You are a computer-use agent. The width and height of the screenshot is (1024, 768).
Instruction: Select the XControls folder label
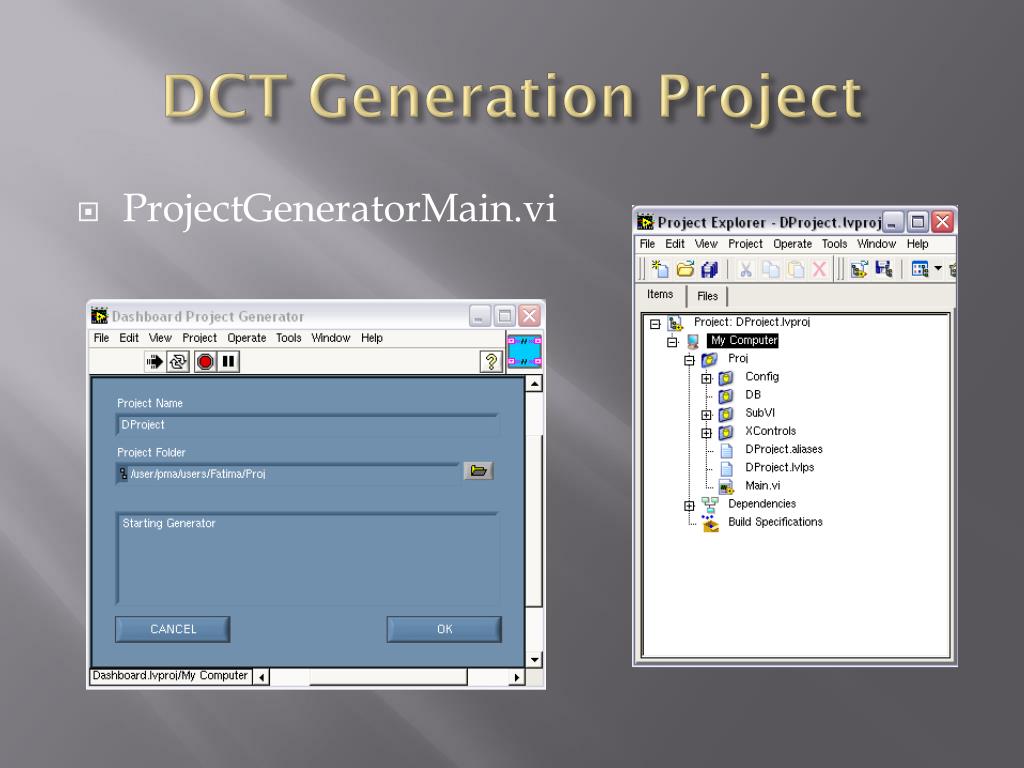[x=771, y=431]
